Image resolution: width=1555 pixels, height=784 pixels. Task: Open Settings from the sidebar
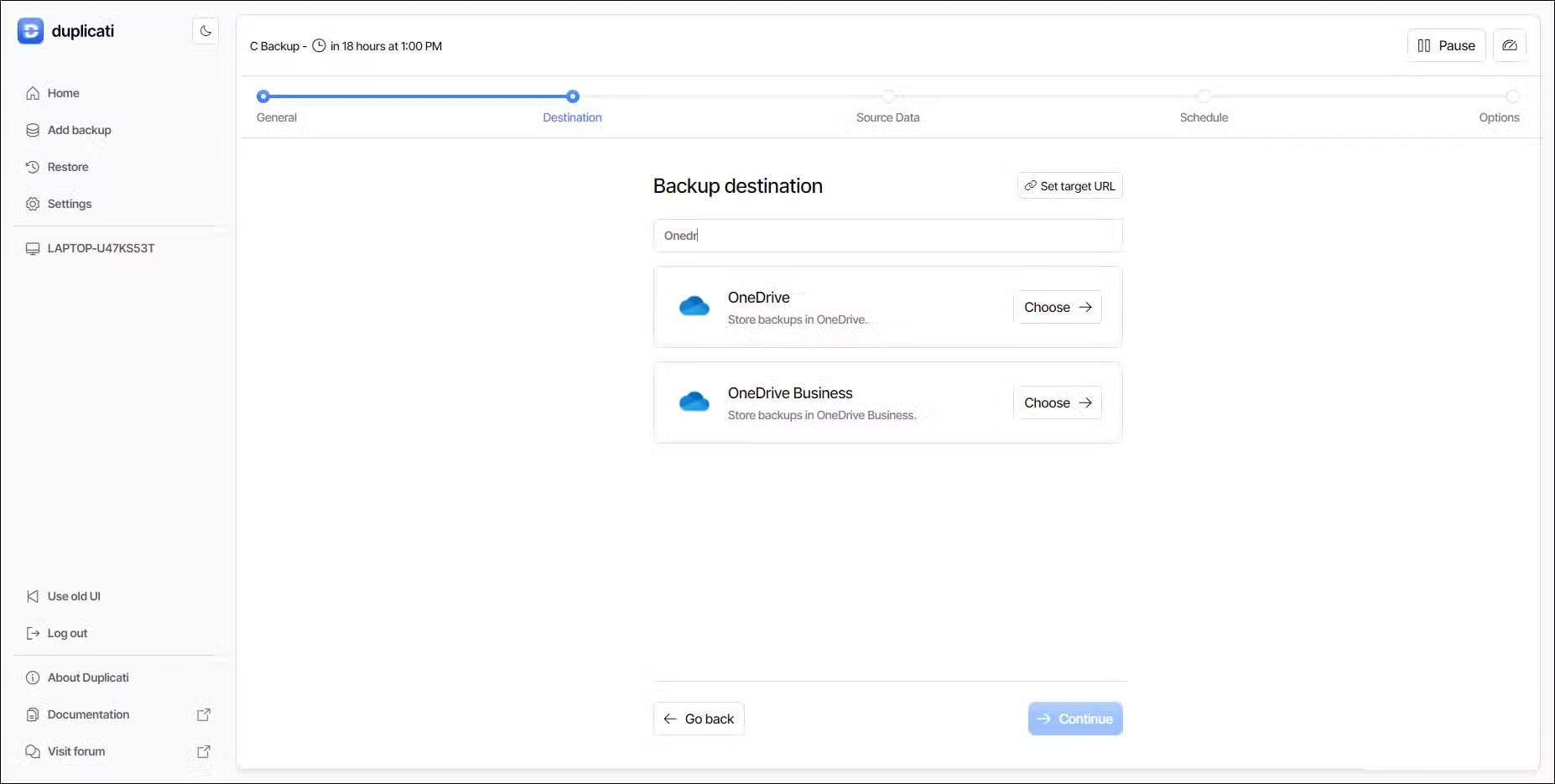(69, 204)
